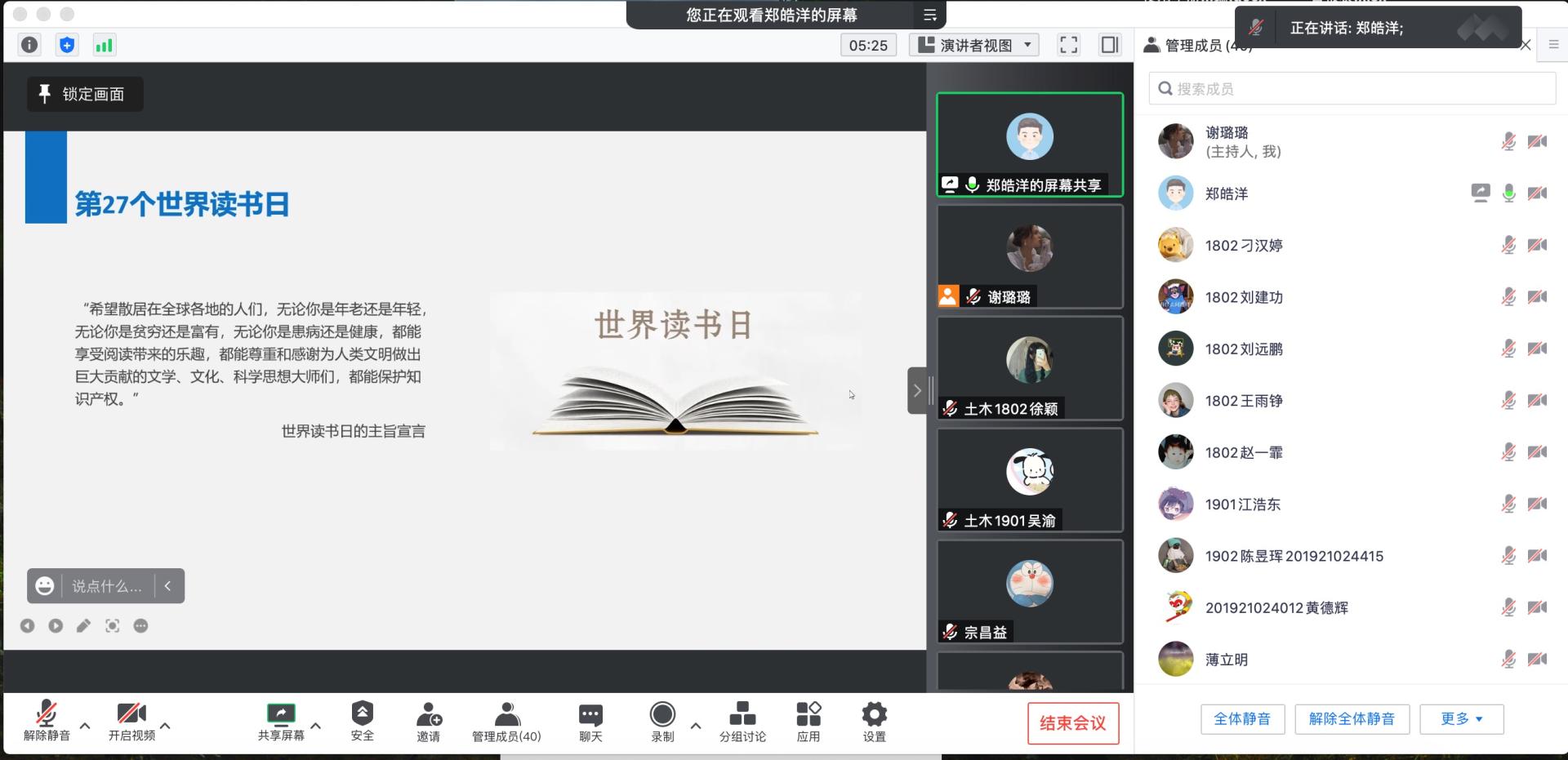
Task: Open 设置 settings gear
Action: point(874,722)
